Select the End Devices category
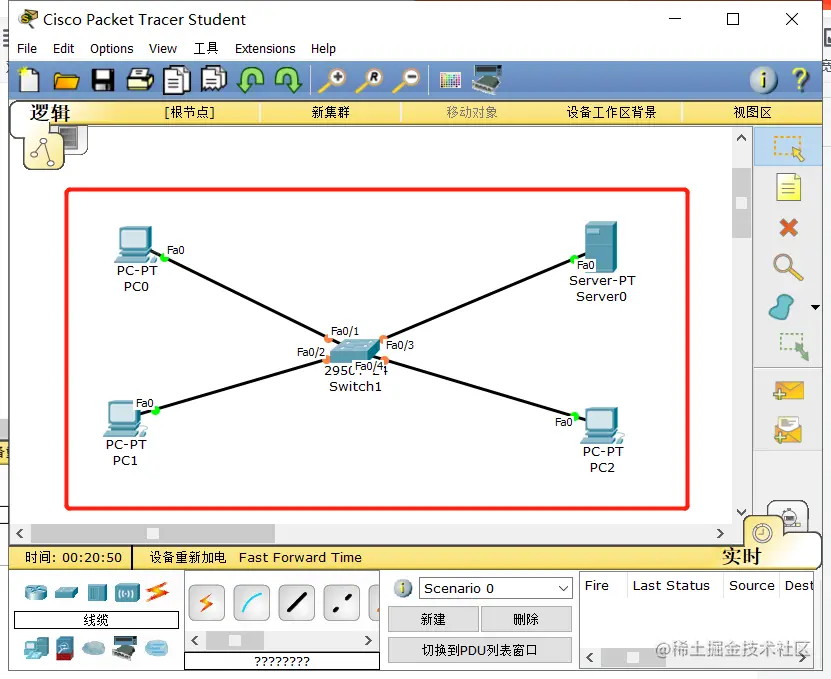 [36, 648]
